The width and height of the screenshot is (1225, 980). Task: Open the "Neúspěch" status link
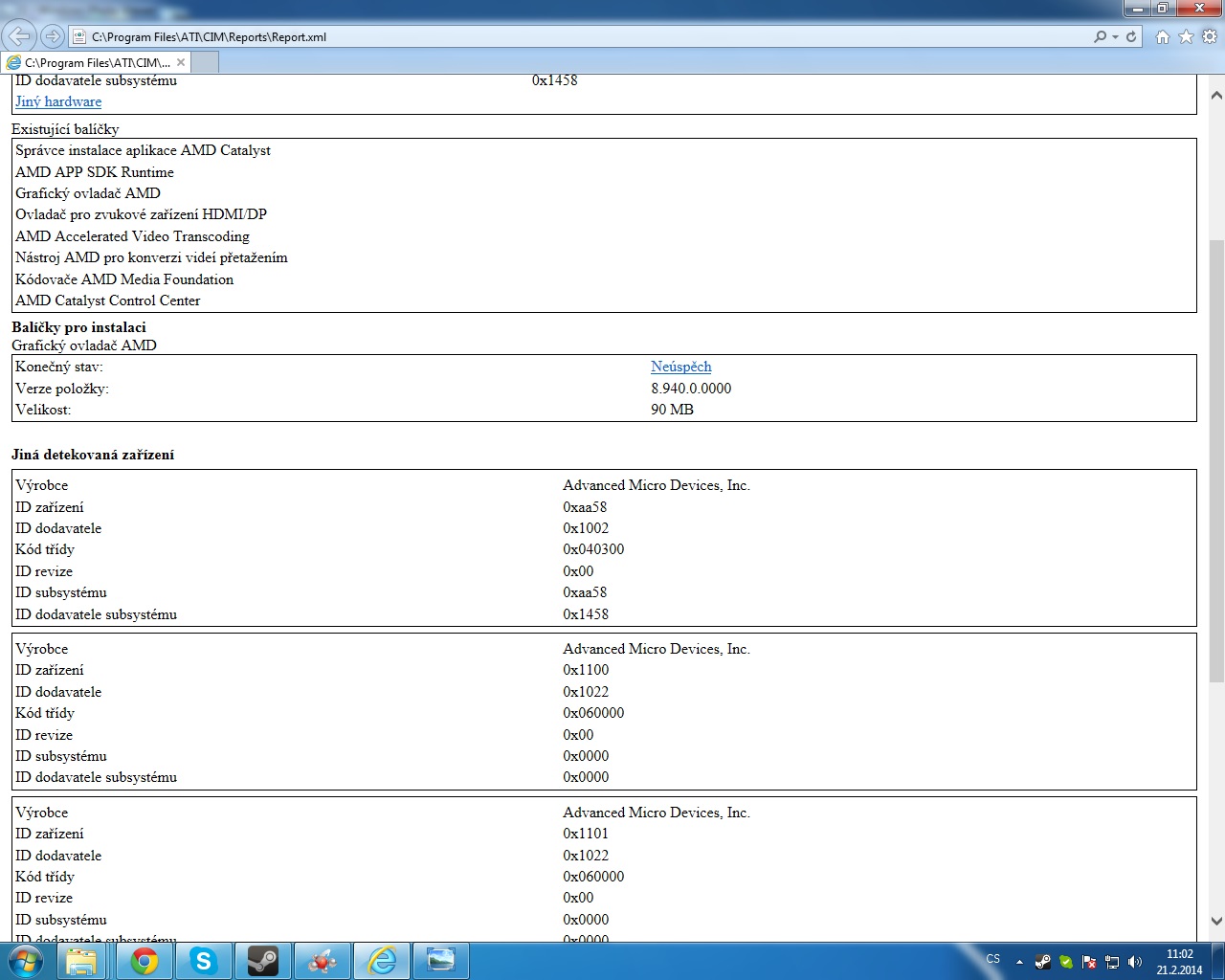click(681, 367)
